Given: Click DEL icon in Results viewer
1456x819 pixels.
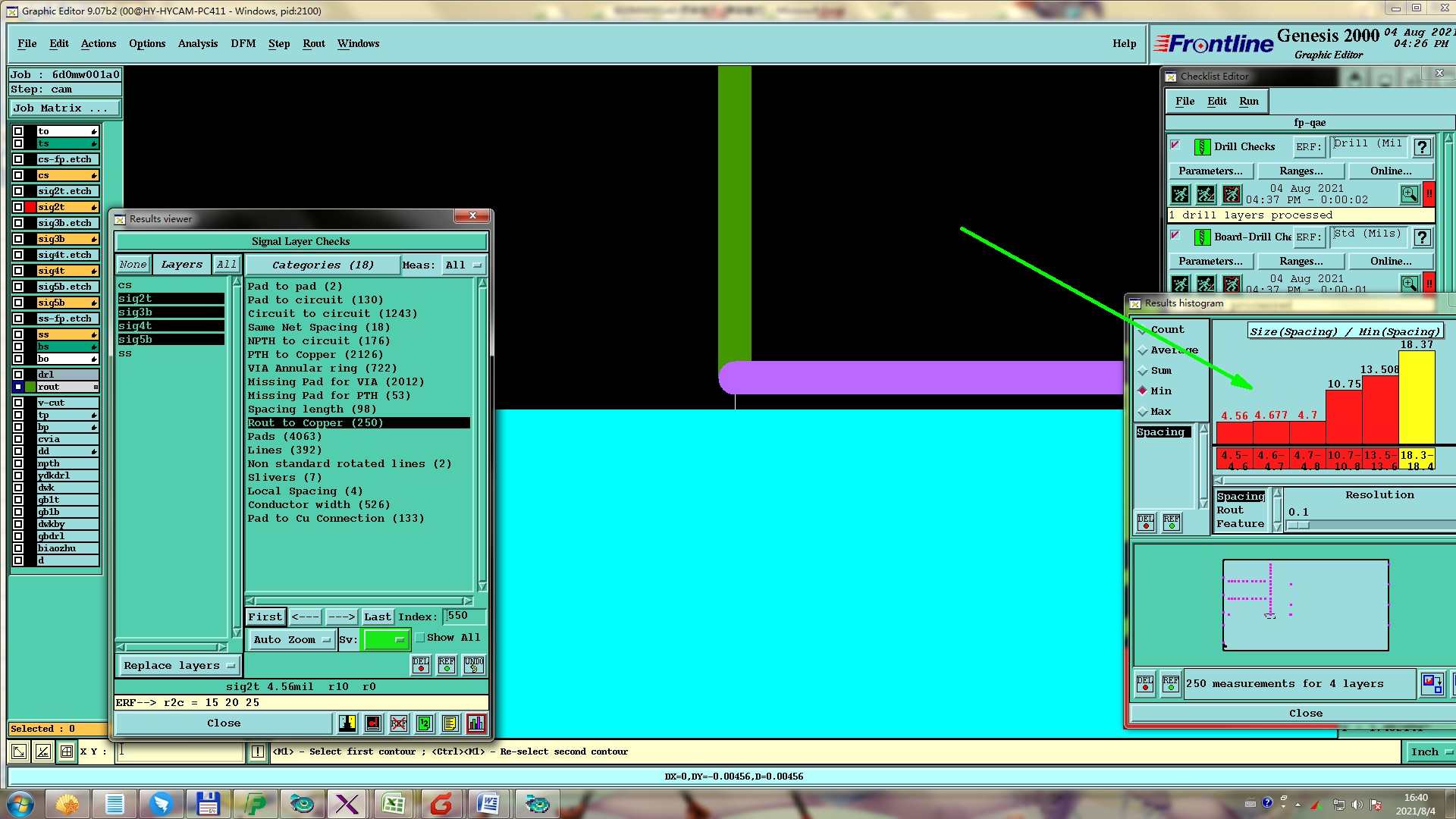Looking at the screenshot, I should (421, 665).
